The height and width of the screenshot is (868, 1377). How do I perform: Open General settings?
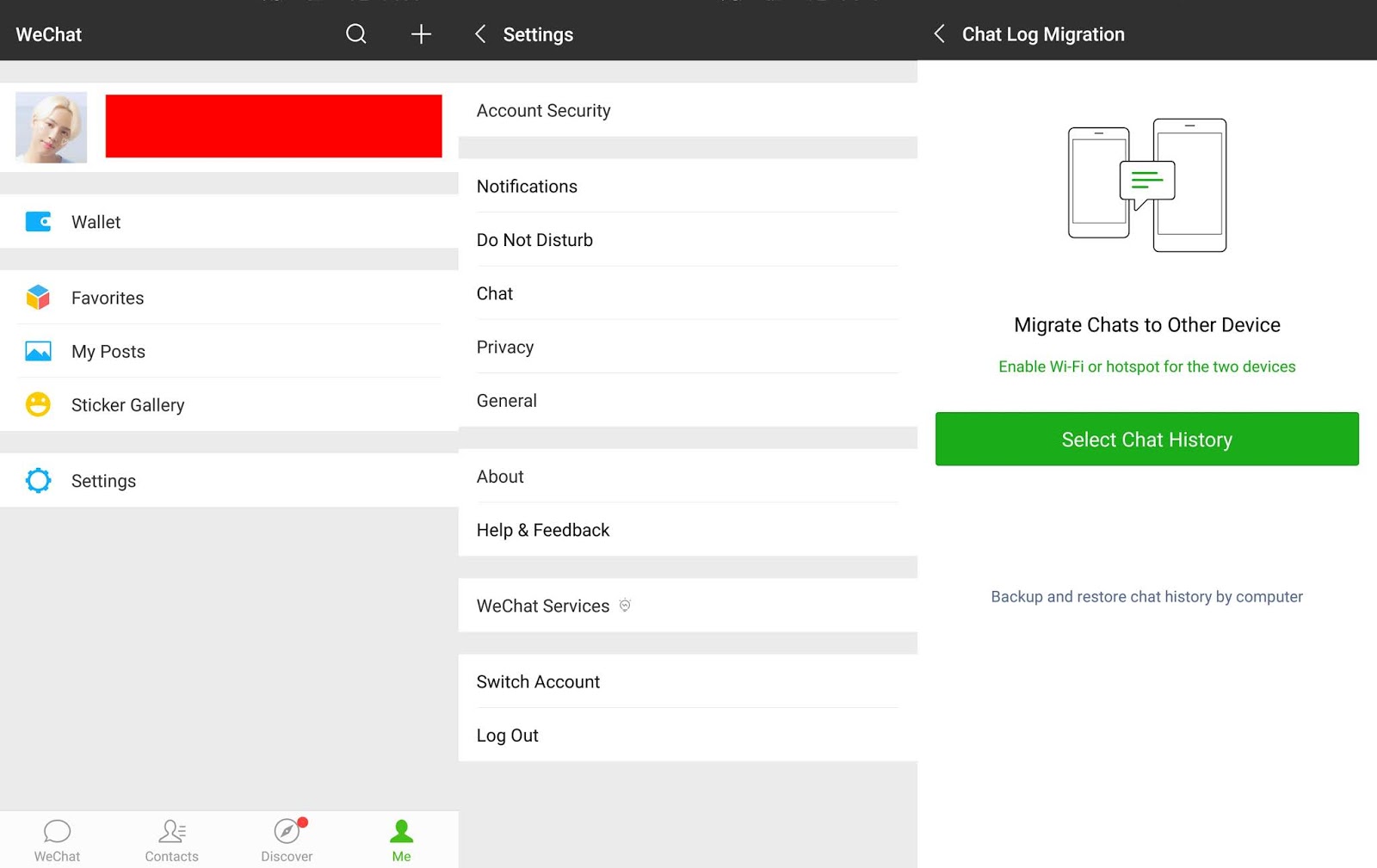(x=688, y=400)
